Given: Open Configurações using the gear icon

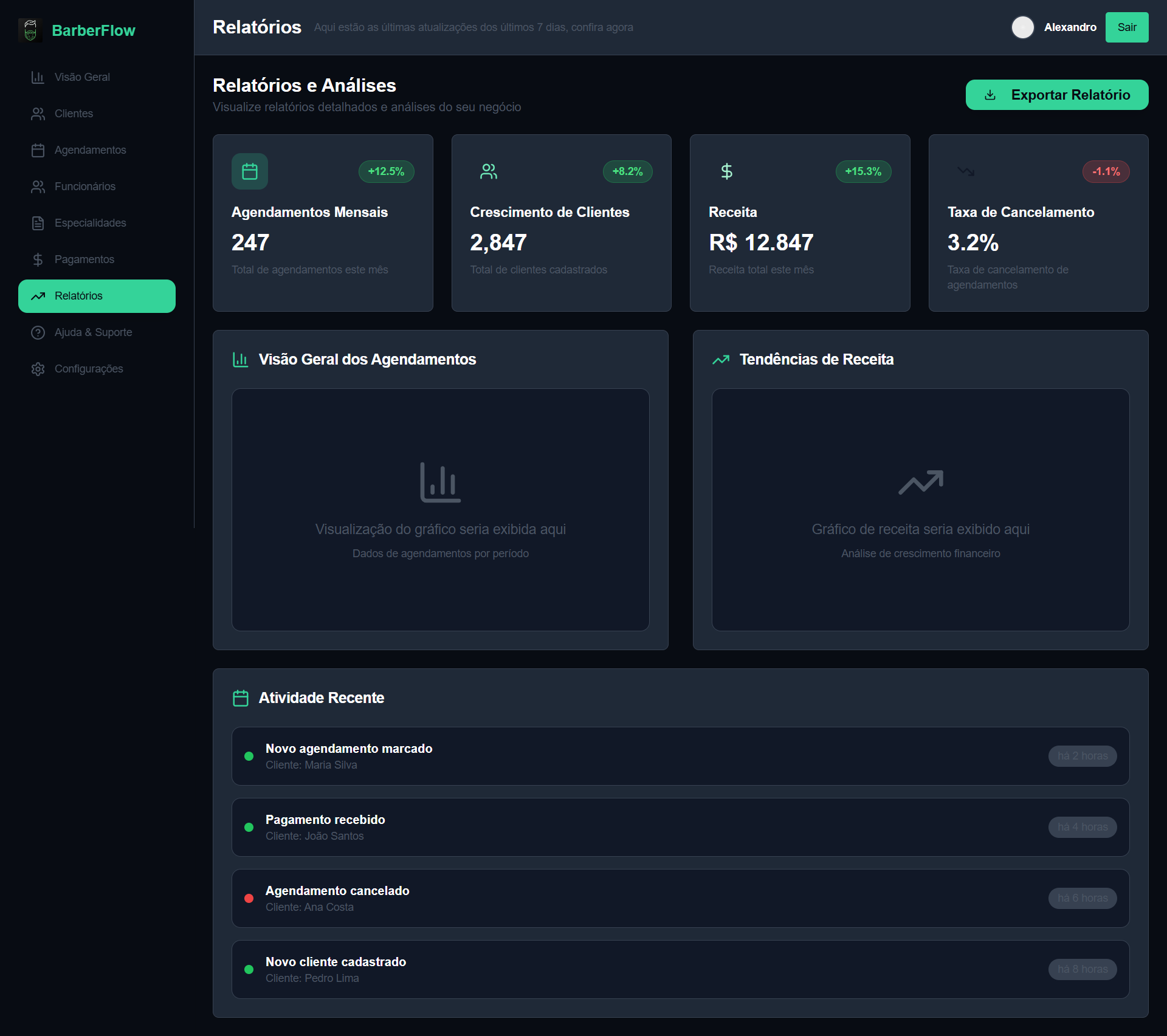Looking at the screenshot, I should 38,369.
